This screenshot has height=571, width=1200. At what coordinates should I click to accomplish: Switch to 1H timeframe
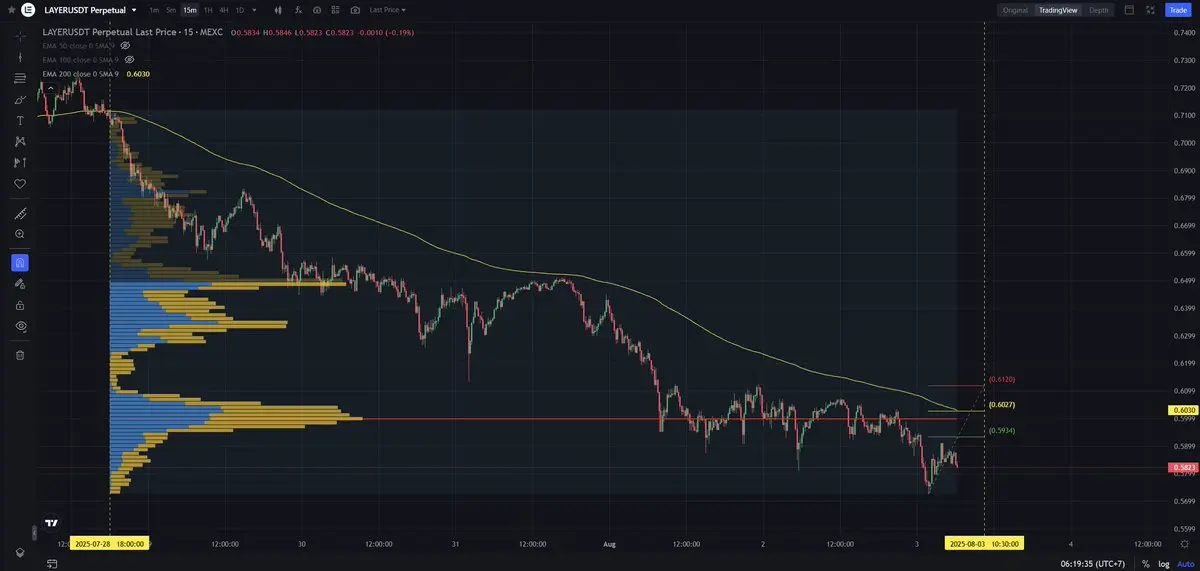(x=208, y=10)
